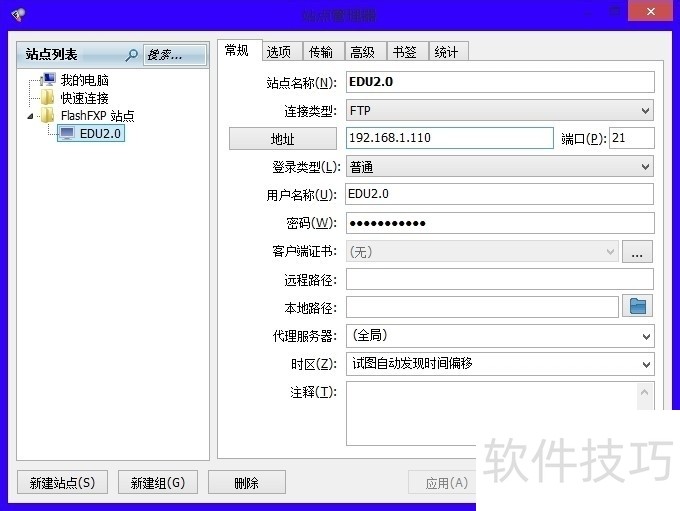Expand the 代理服务器 (全局) dropdown
Viewport: 680px width, 511px height.
(x=499, y=336)
